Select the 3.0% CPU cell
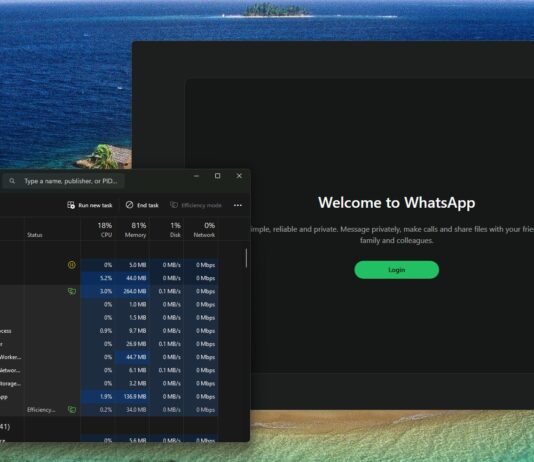The width and height of the screenshot is (534, 462). tap(98, 291)
